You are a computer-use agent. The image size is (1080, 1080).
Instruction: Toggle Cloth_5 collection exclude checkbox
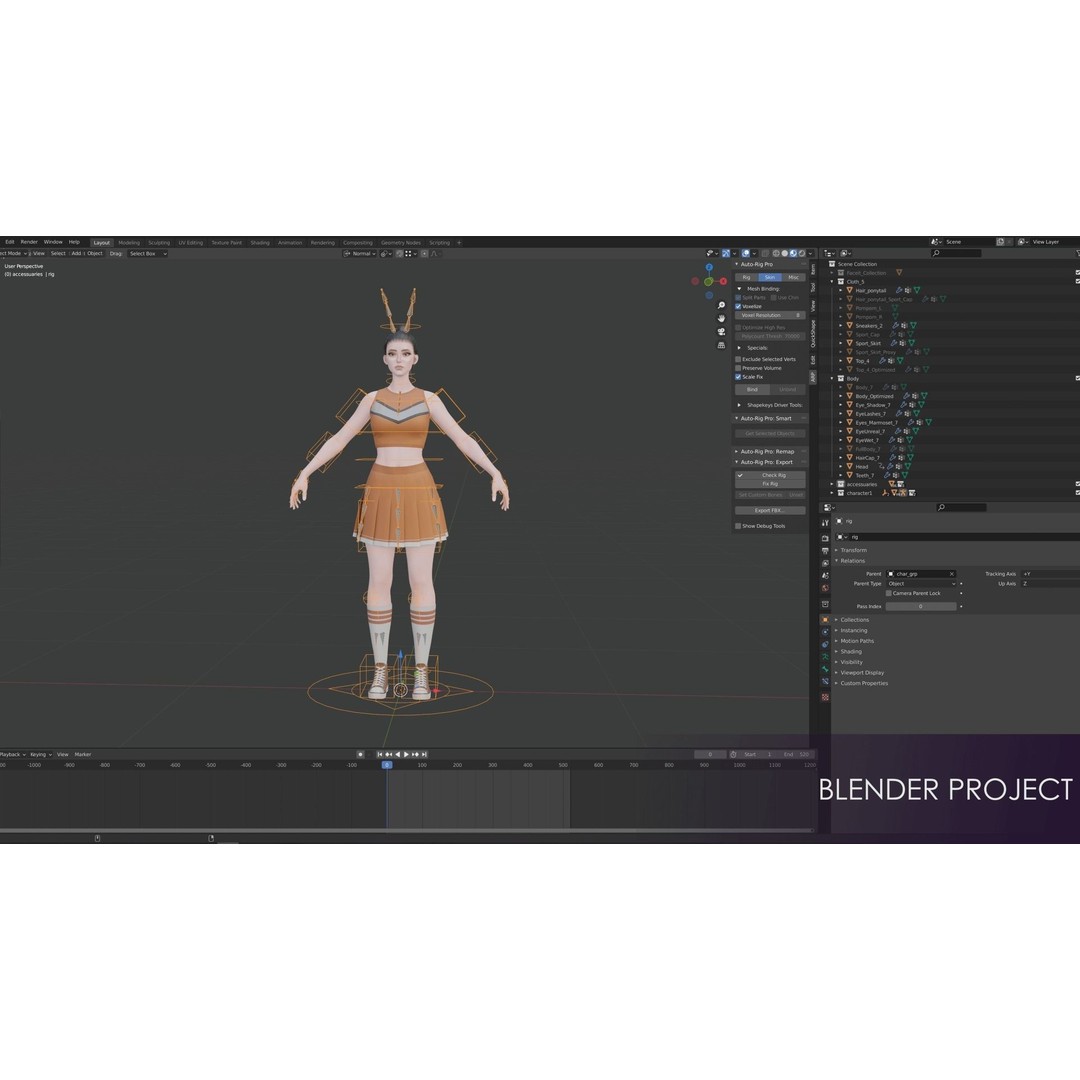click(x=1077, y=281)
